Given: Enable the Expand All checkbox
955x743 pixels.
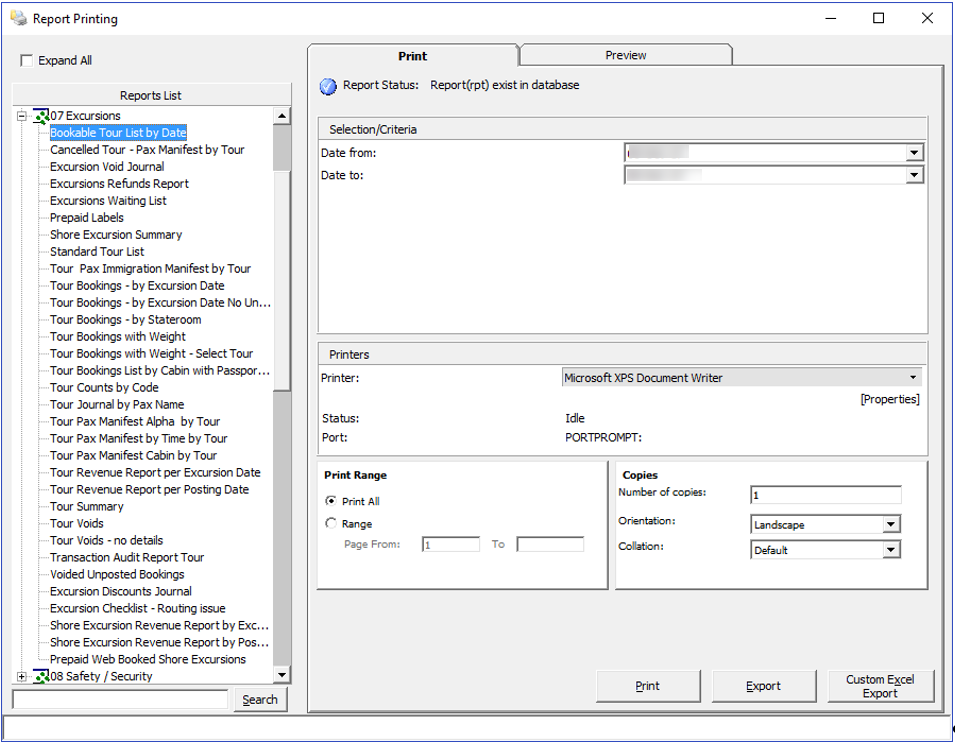Looking at the screenshot, I should pos(25,60).
